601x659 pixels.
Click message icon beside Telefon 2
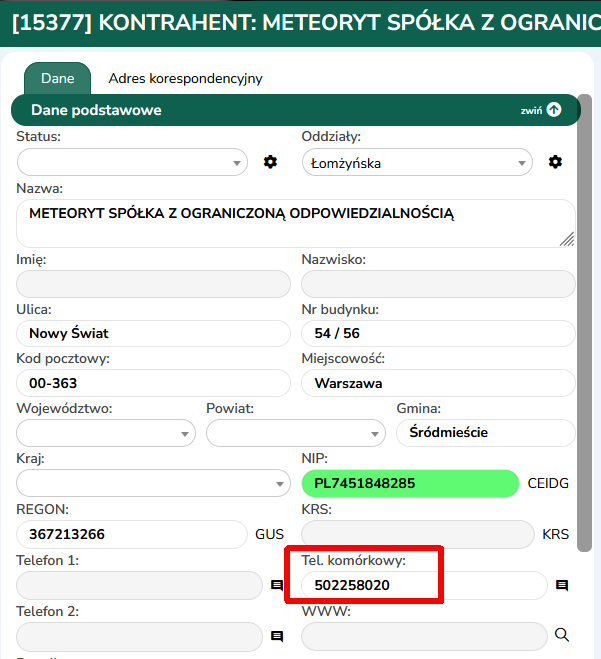pos(277,635)
